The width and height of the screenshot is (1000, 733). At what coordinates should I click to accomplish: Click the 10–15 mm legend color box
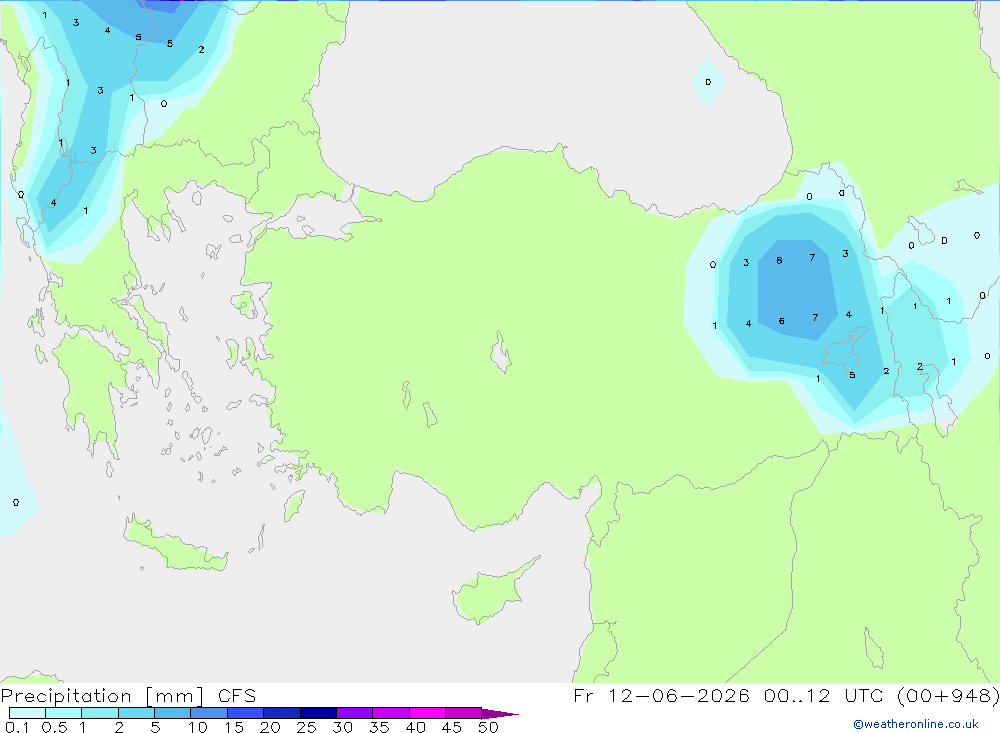coord(209,713)
